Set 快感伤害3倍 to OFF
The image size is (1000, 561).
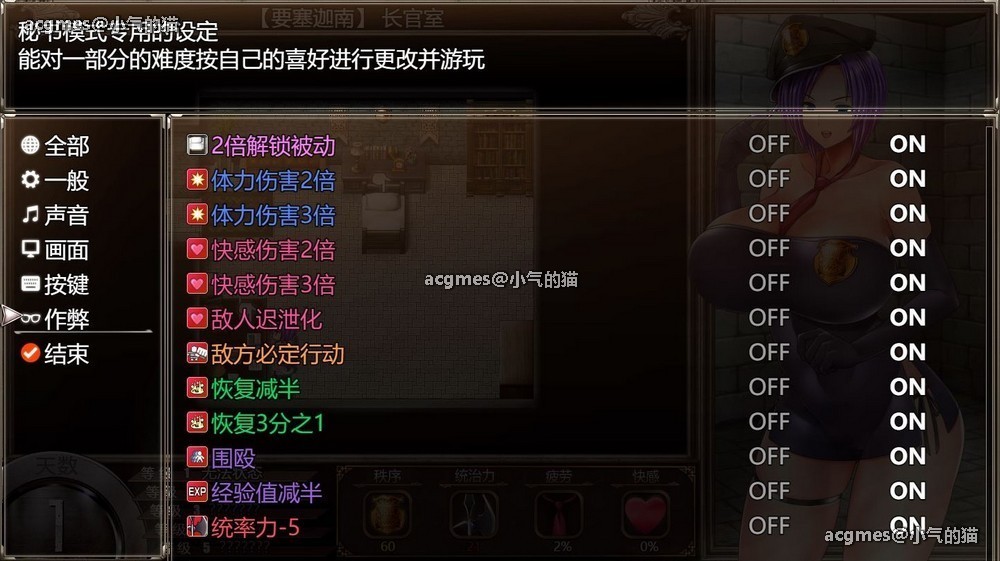tap(769, 283)
